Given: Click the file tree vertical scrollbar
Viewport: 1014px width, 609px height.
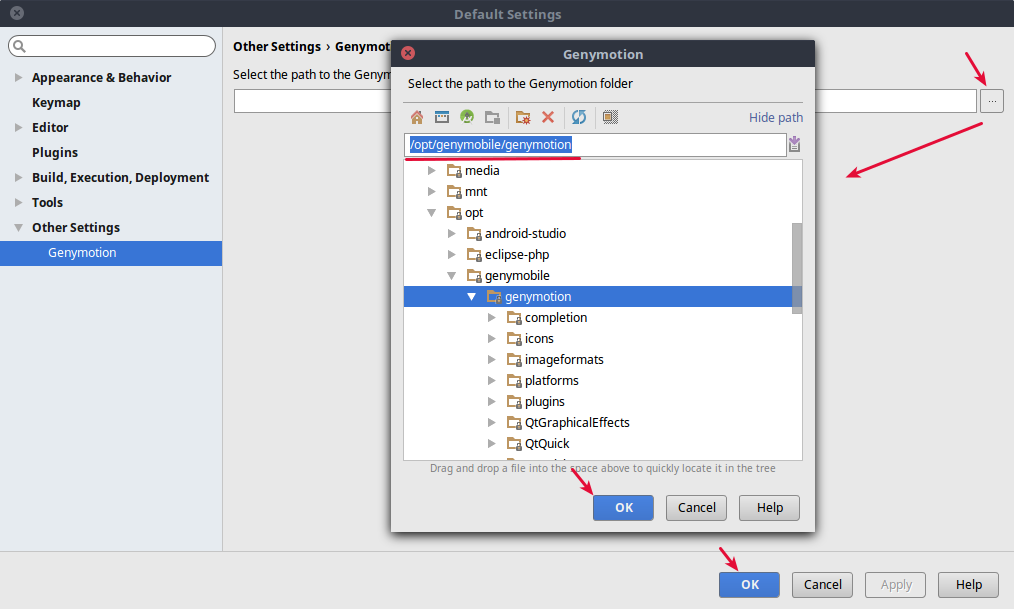Looking at the screenshot, I should tap(797, 267).
